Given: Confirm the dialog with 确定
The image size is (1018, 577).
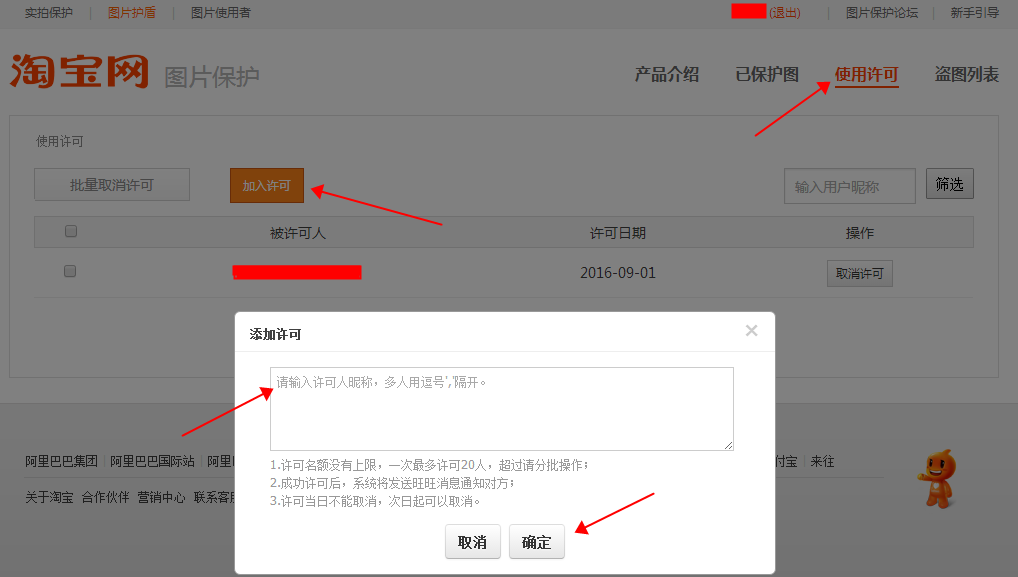Looking at the screenshot, I should click(x=536, y=541).
